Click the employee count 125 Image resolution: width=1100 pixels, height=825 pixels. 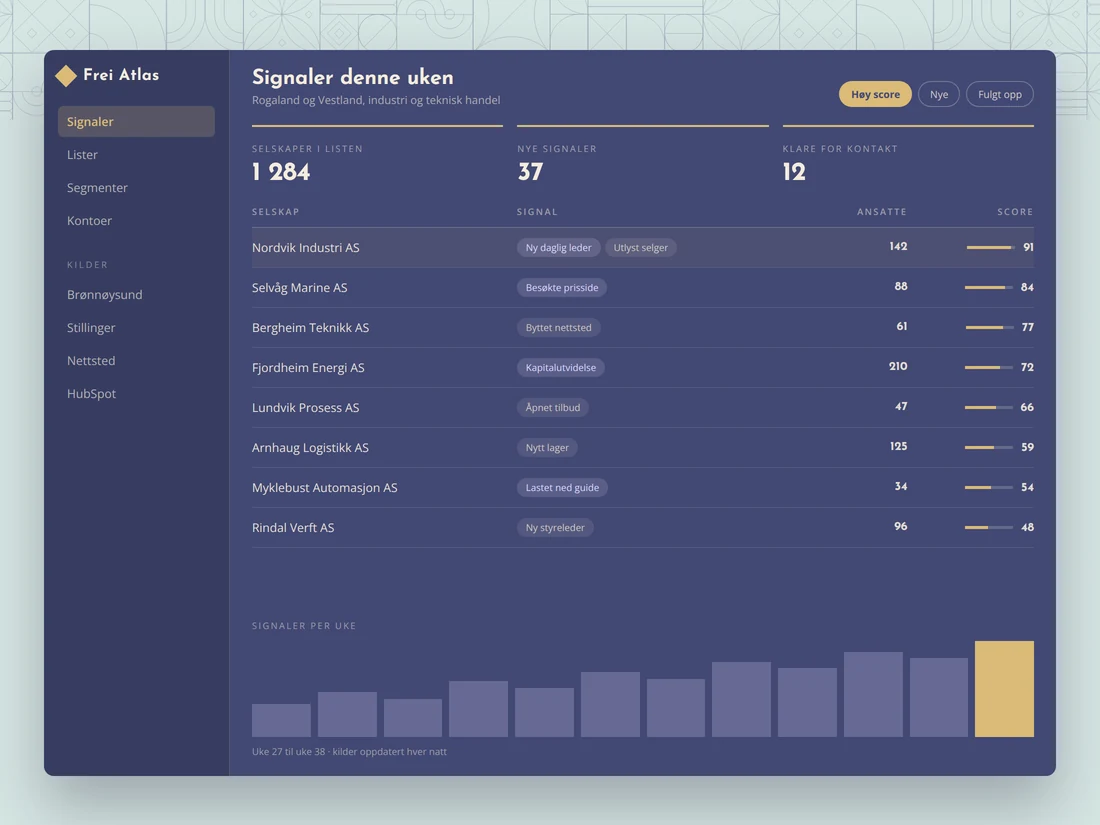pyautogui.click(x=898, y=447)
